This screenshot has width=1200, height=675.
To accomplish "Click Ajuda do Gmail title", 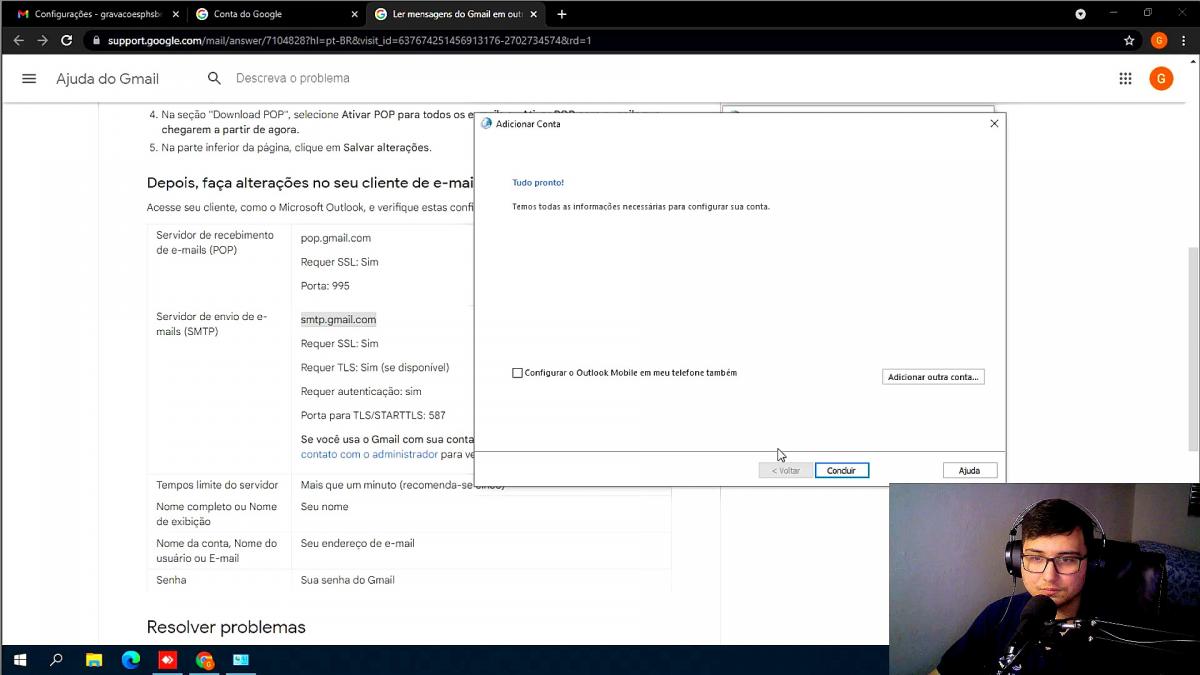I will (107, 79).
